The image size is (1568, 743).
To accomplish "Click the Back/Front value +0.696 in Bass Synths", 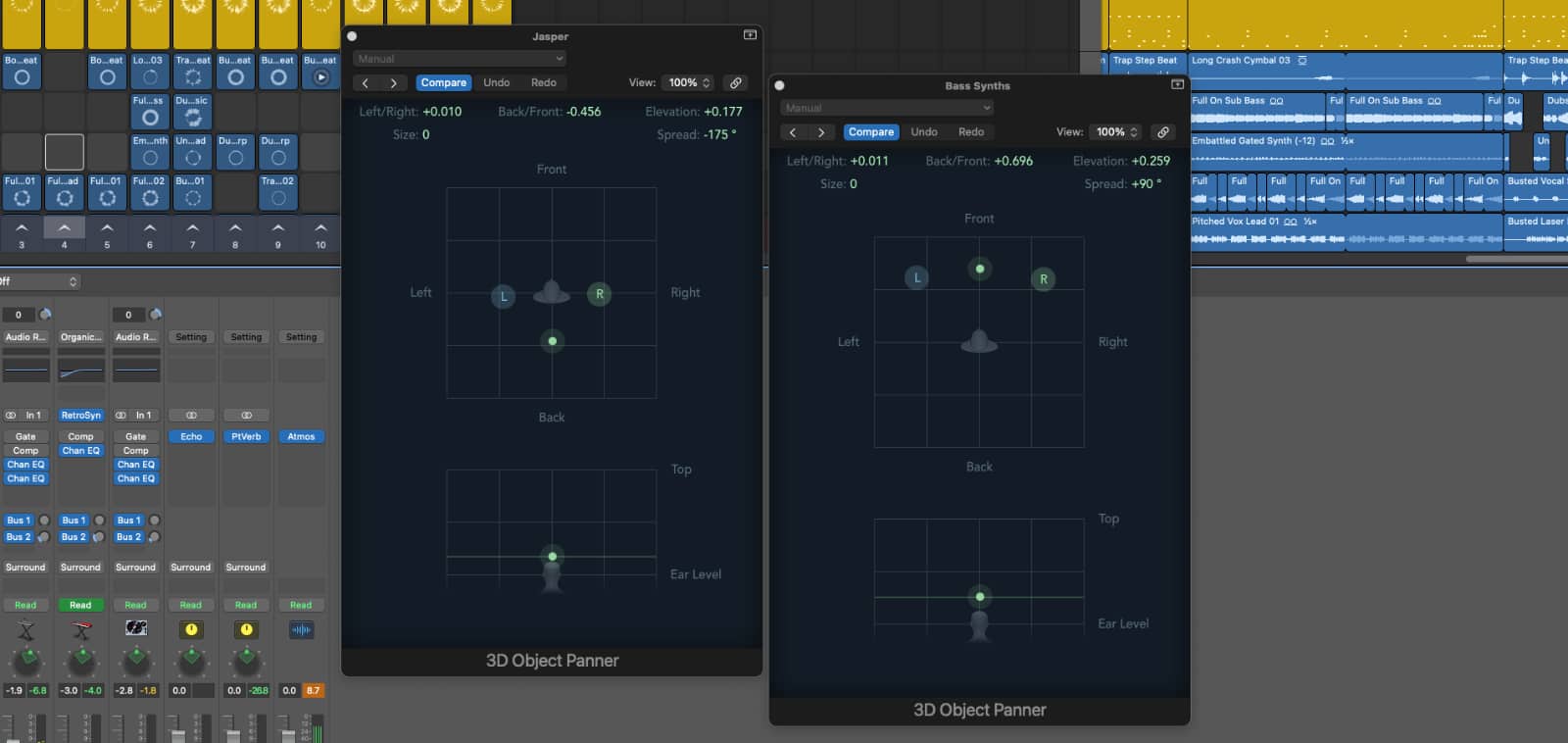I will 1013,161.
